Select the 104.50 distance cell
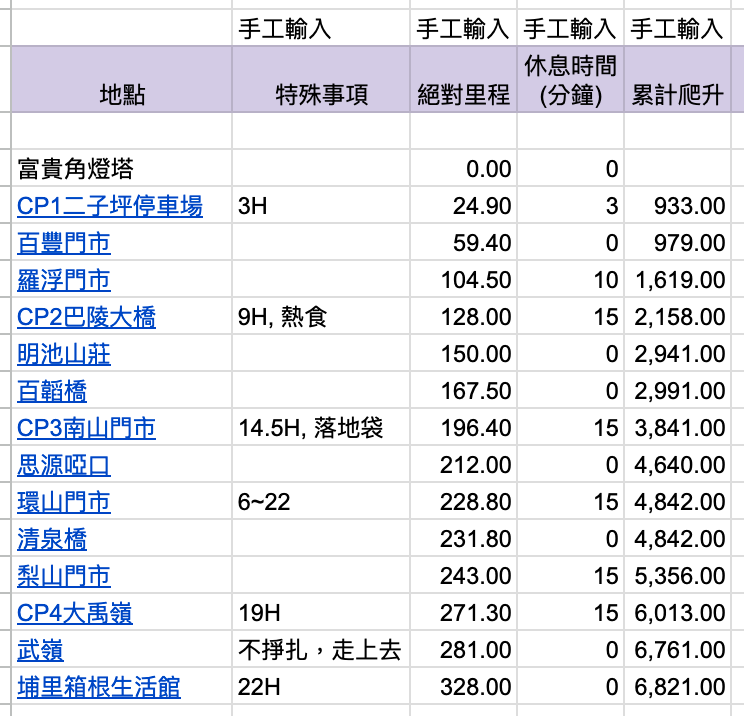The image size is (744, 716). [x=464, y=279]
